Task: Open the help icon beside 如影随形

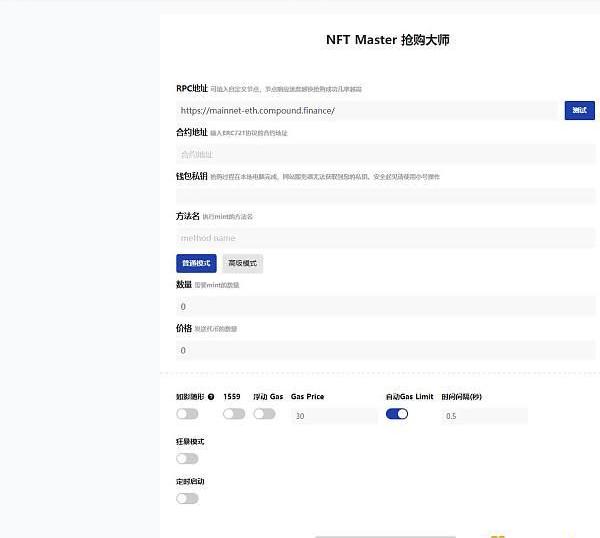Action: (x=211, y=397)
